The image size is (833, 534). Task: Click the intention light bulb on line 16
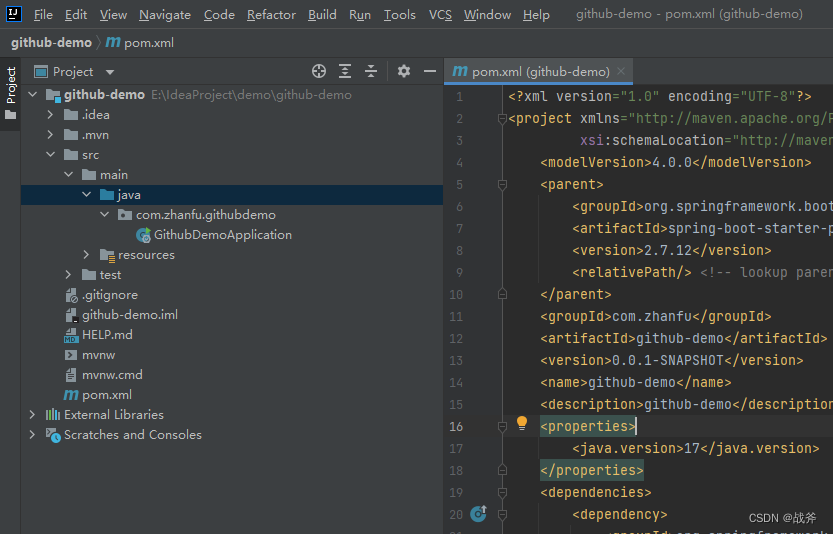(x=522, y=423)
